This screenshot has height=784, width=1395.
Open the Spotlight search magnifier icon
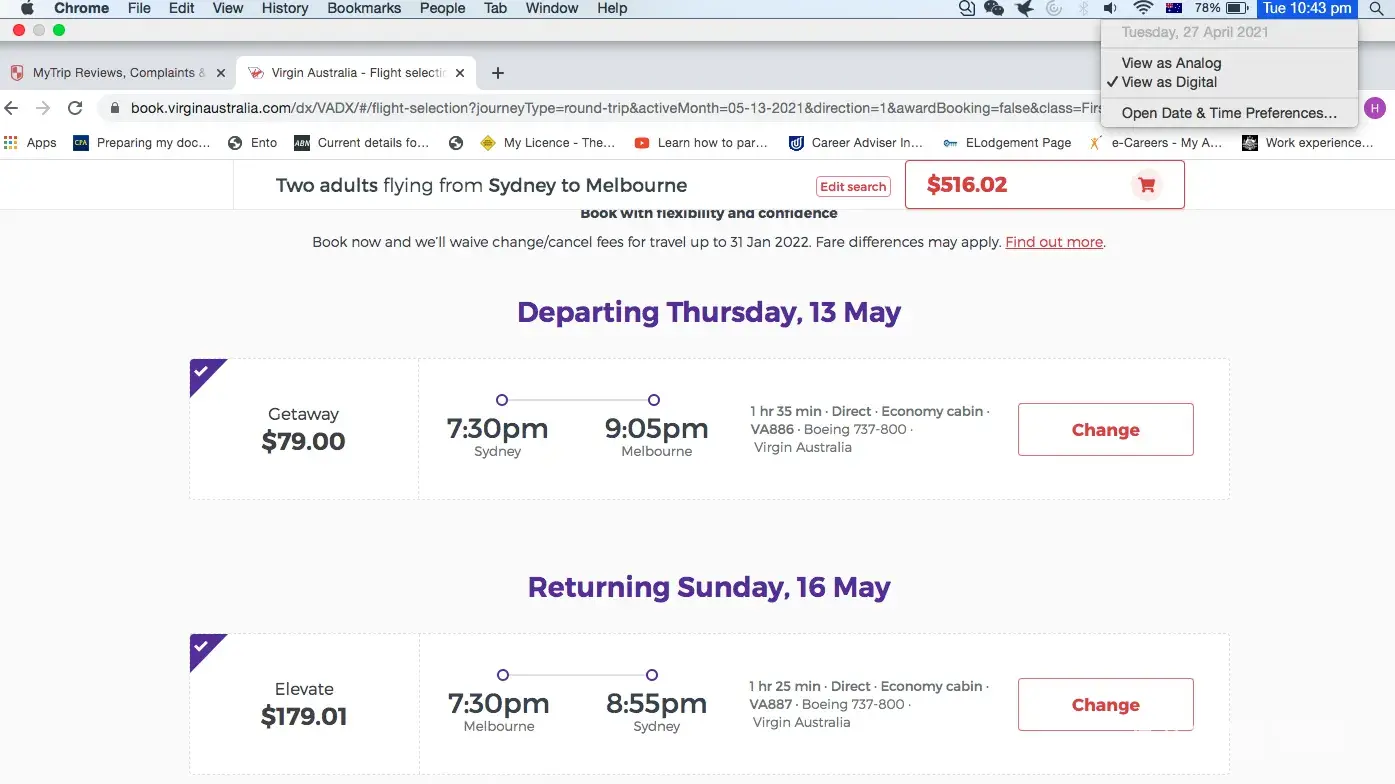point(1376,8)
